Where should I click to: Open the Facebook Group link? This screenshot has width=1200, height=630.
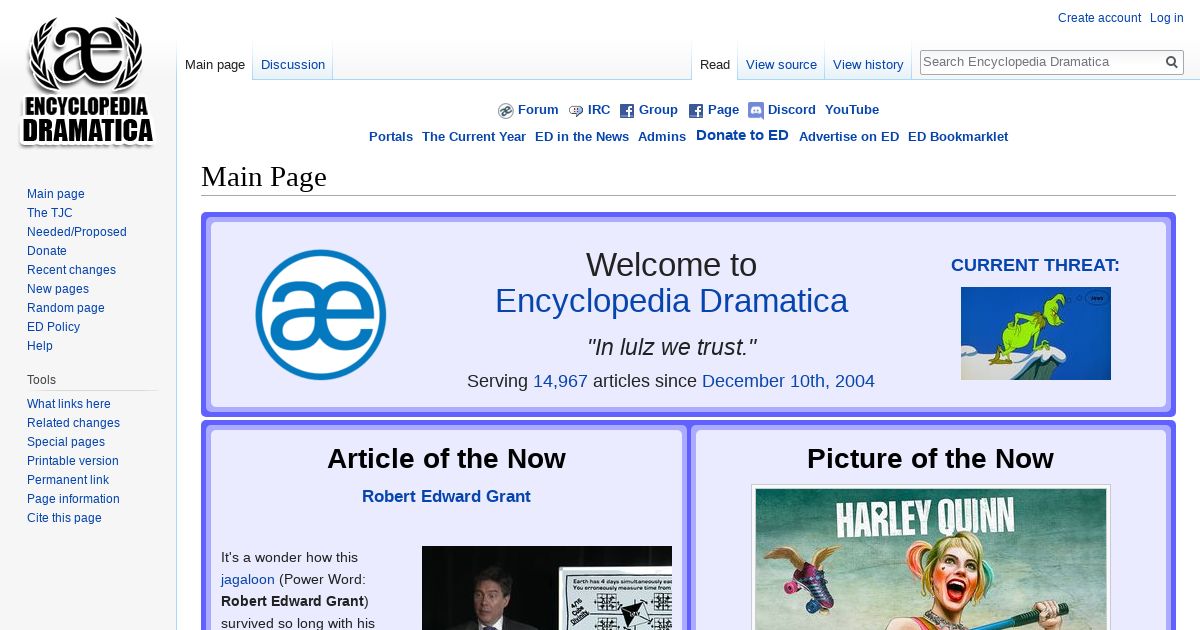pyautogui.click(x=658, y=110)
